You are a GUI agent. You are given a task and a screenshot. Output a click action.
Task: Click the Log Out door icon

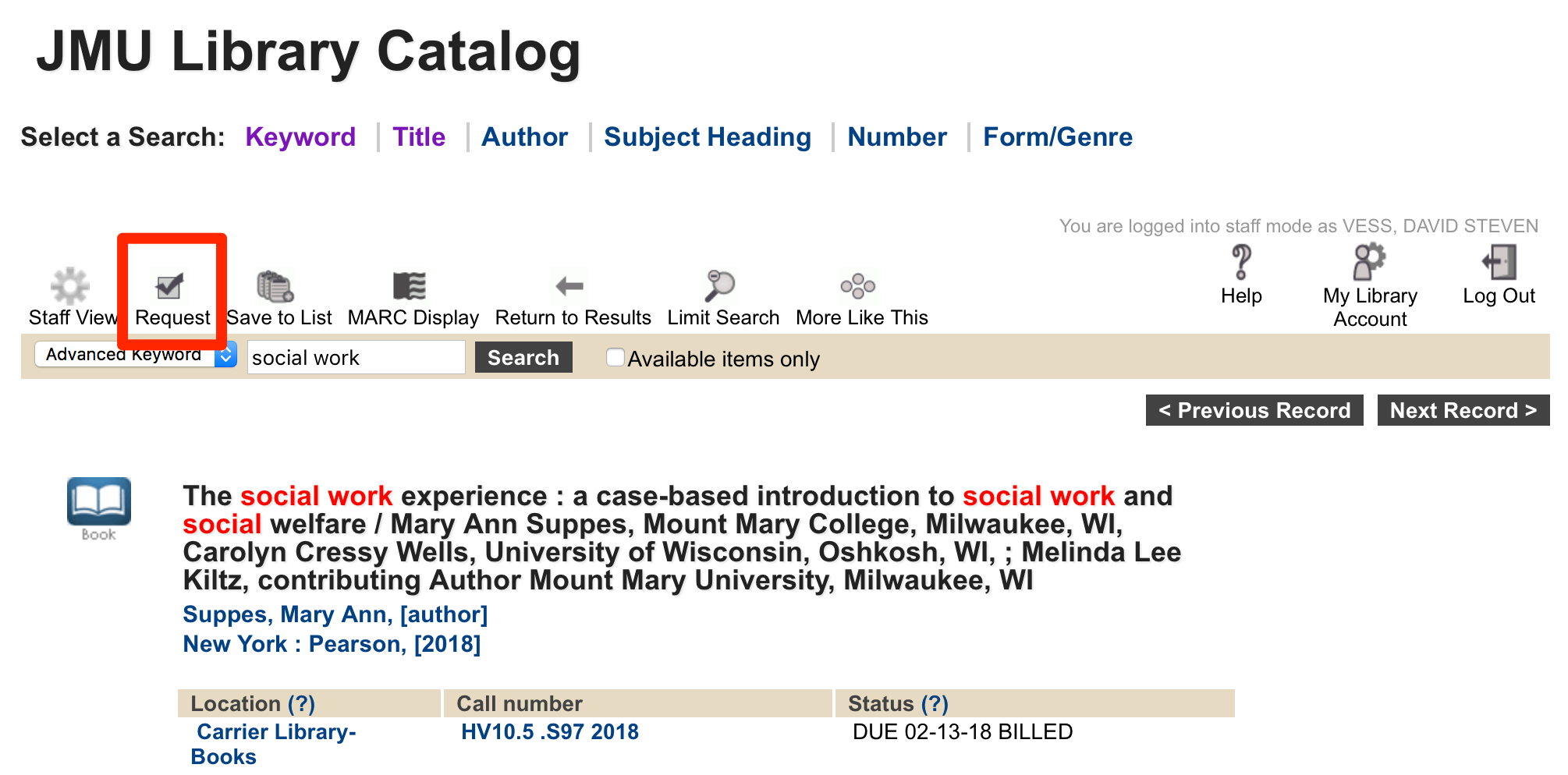1499,262
